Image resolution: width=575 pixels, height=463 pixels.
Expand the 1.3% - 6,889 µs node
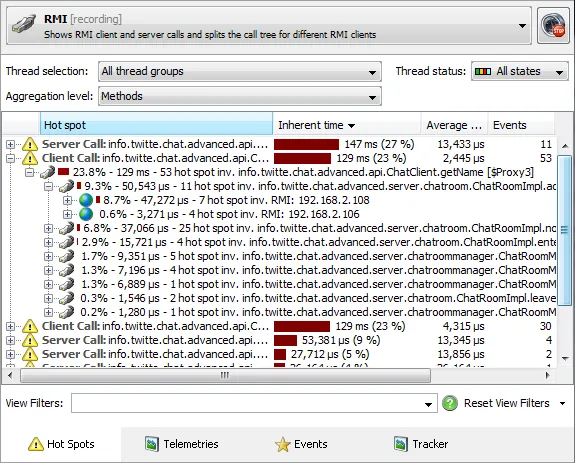pos(48,284)
